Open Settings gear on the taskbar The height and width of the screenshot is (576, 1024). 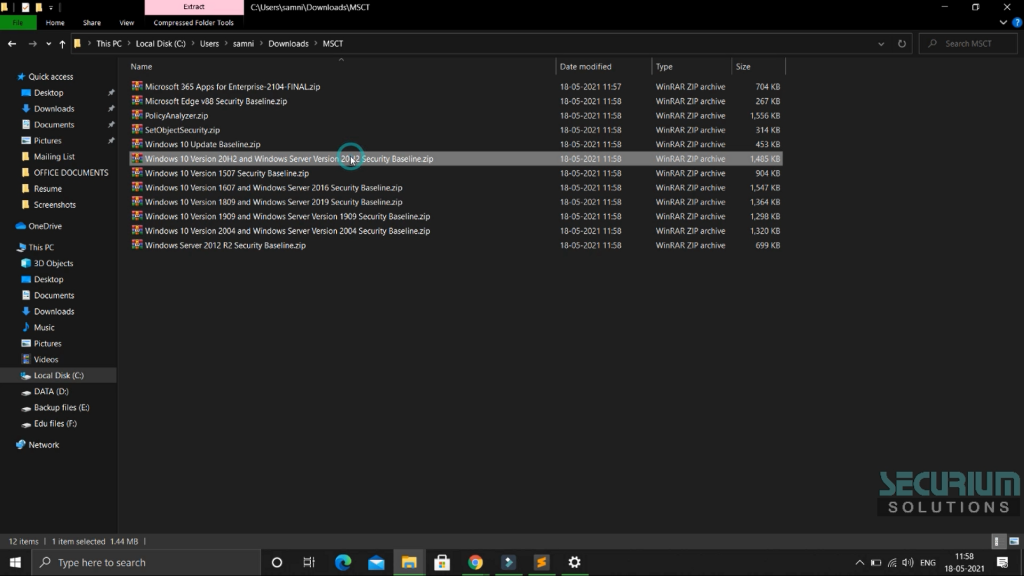[x=575, y=562]
